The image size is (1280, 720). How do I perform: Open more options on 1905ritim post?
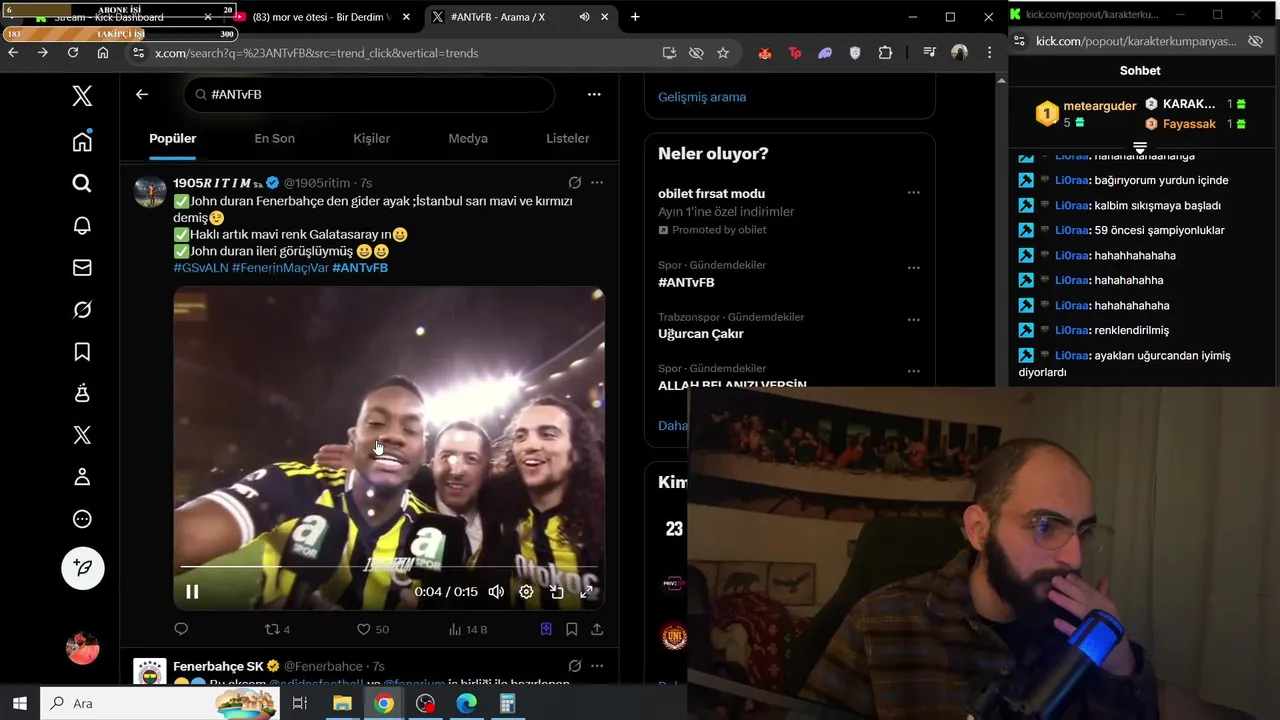click(x=597, y=183)
